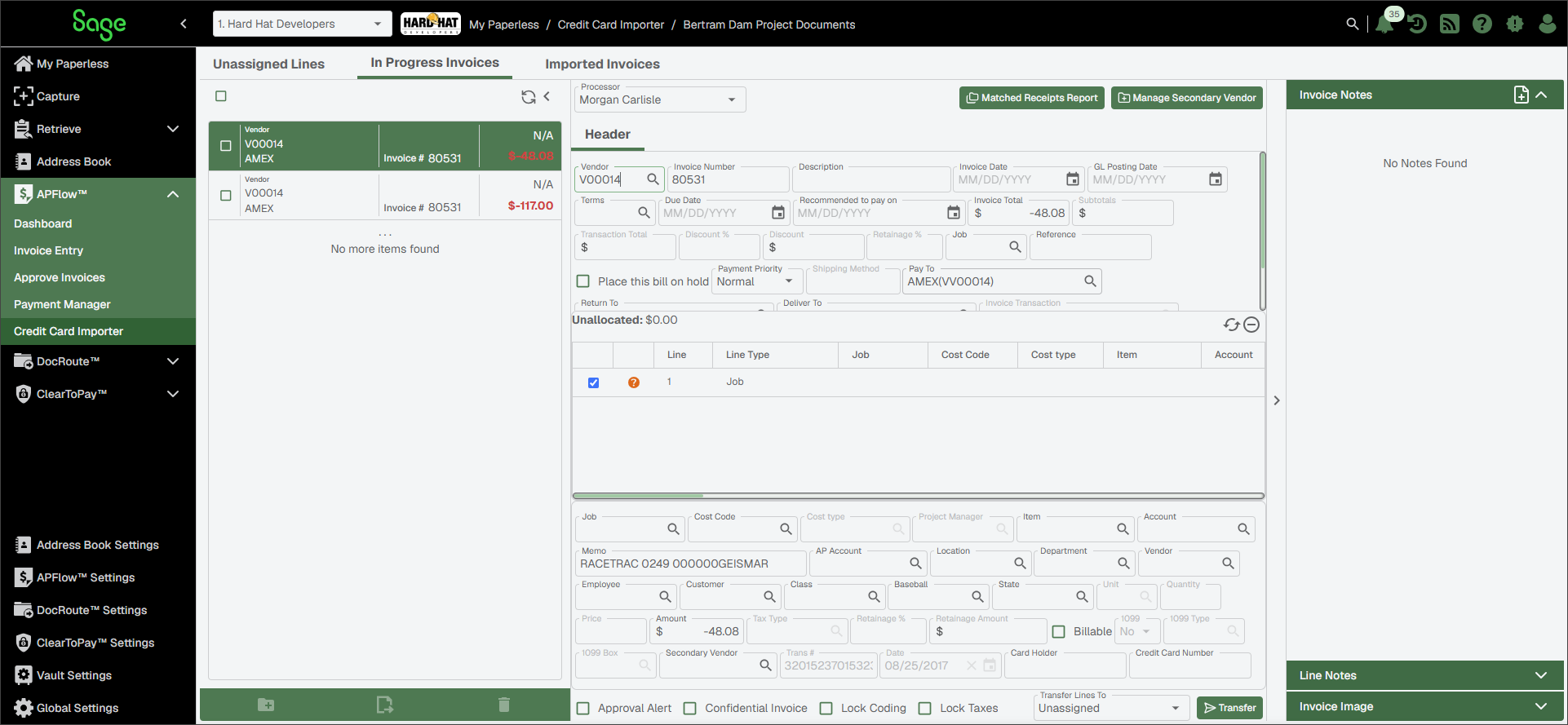Open Approve Invoices in sidebar
The width and height of the screenshot is (1568, 725).
[60, 277]
